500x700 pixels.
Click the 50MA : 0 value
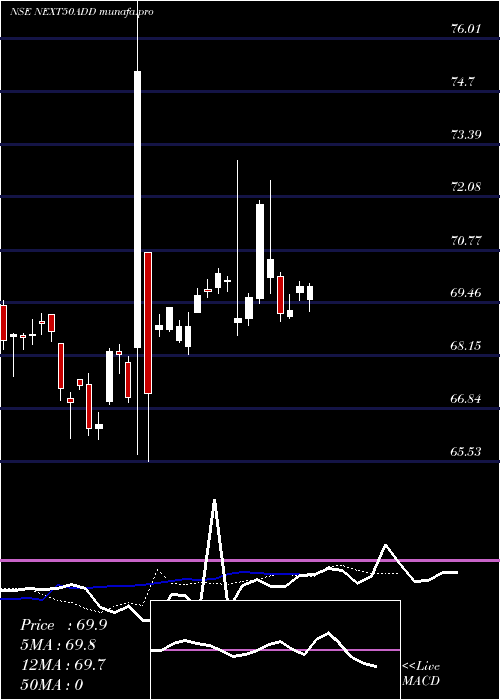52,685
